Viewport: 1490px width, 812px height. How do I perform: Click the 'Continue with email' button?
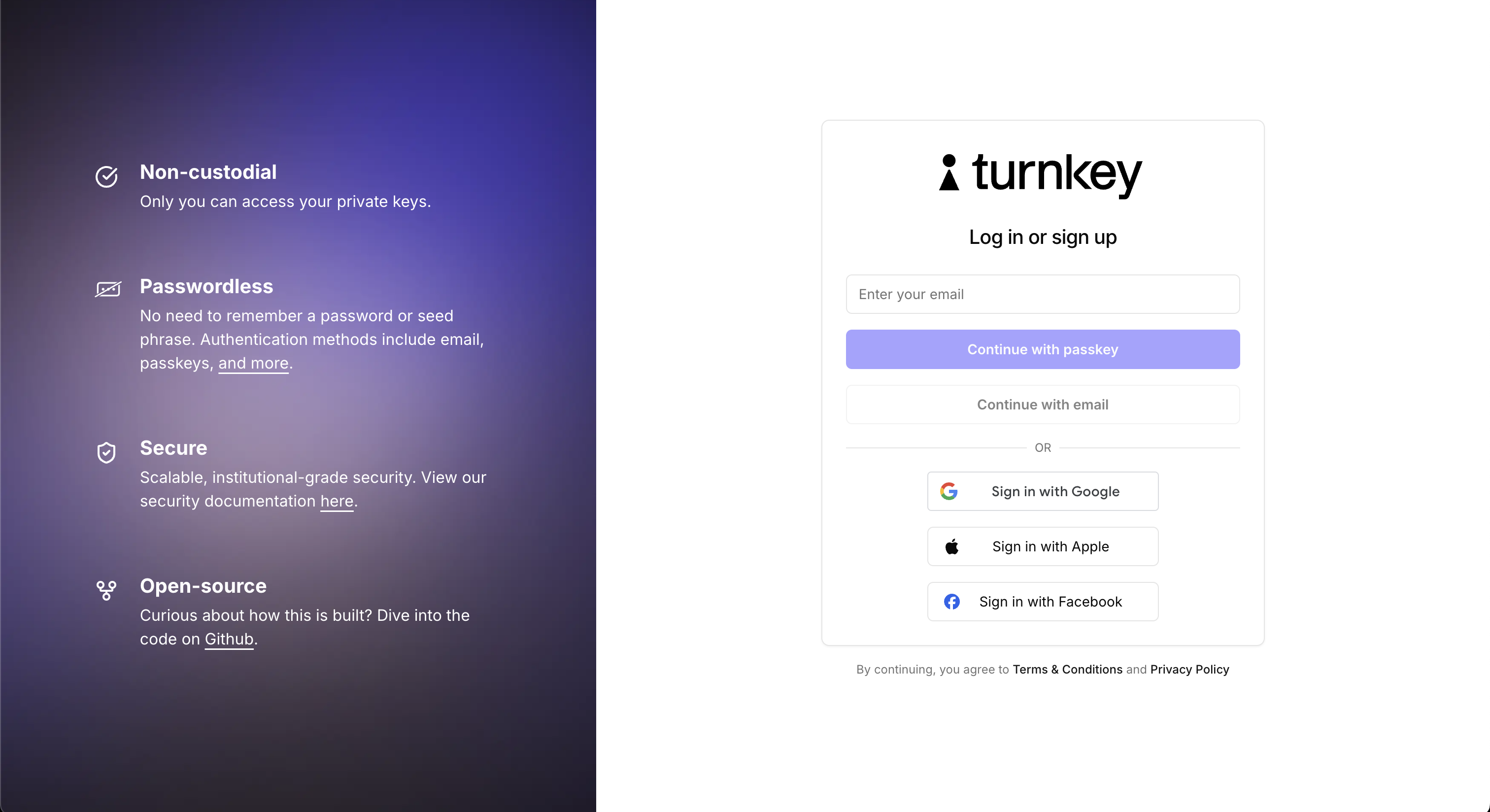pyautogui.click(x=1043, y=404)
